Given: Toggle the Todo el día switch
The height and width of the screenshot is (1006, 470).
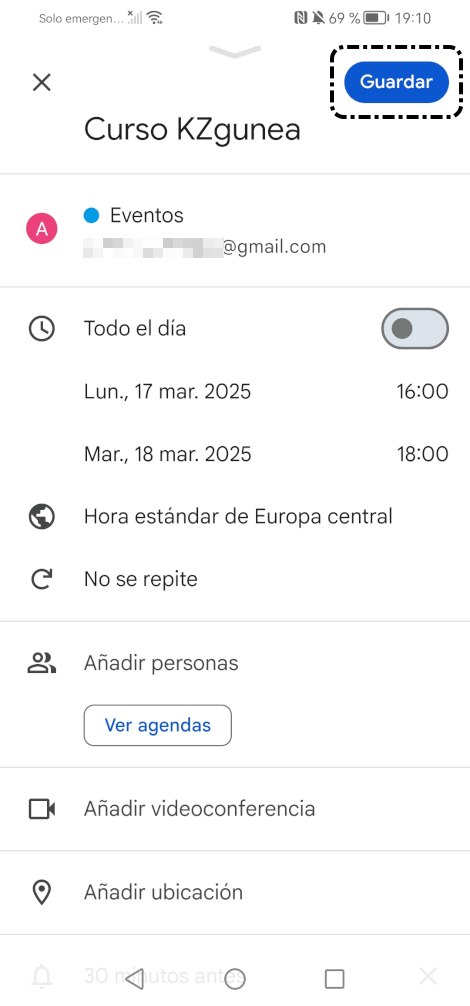Looking at the screenshot, I should pos(415,328).
